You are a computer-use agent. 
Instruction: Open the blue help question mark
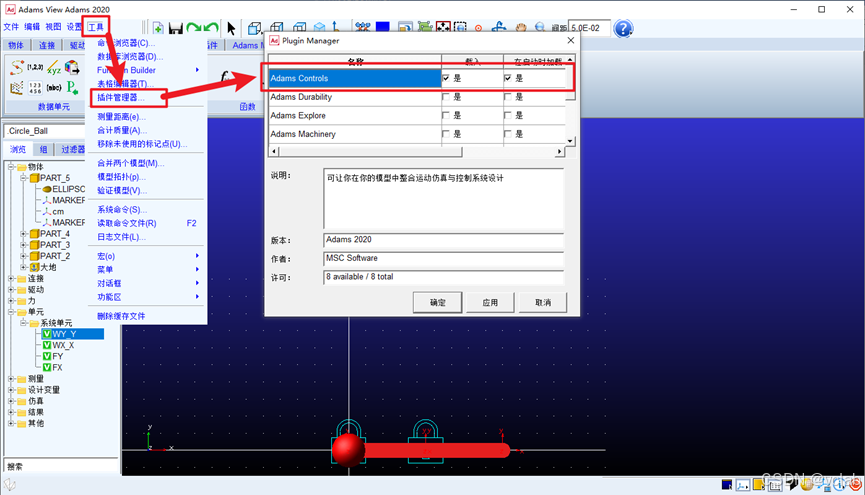pyautogui.click(x=623, y=28)
